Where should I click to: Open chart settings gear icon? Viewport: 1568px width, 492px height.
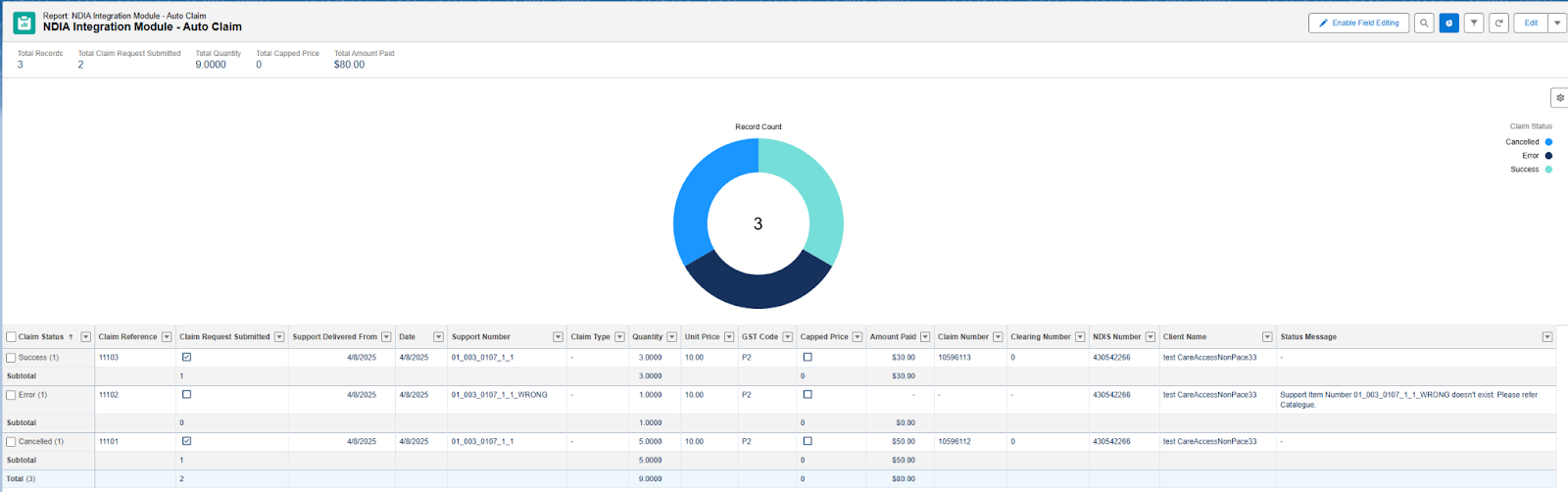point(1559,98)
